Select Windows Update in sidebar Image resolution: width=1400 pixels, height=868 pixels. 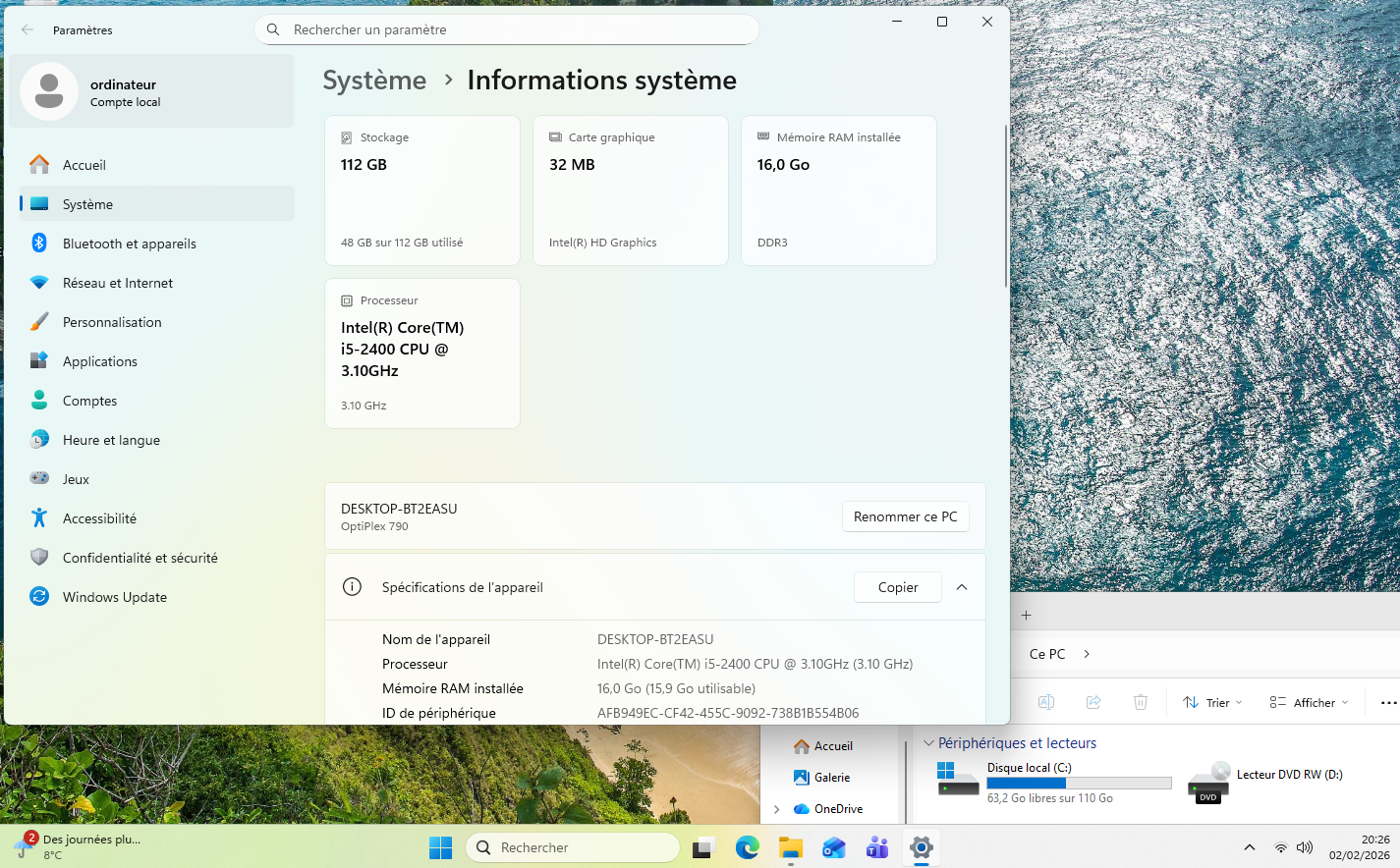click(x=114, y=597)
